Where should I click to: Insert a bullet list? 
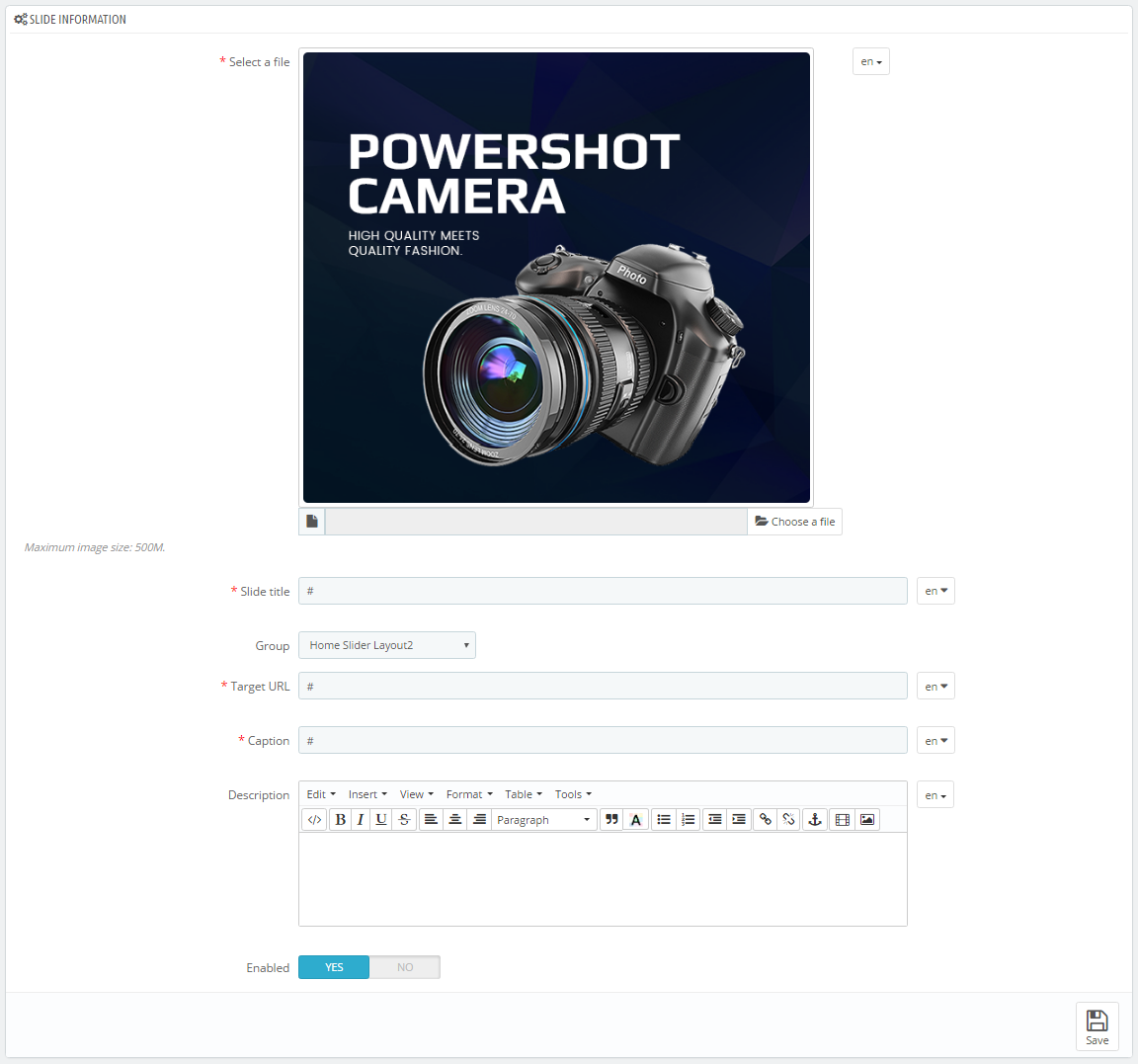(x=664, y=819)
